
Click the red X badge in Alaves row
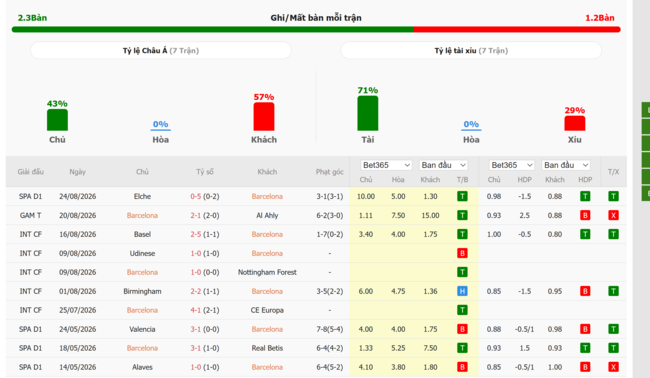click(x=614, y=367)
